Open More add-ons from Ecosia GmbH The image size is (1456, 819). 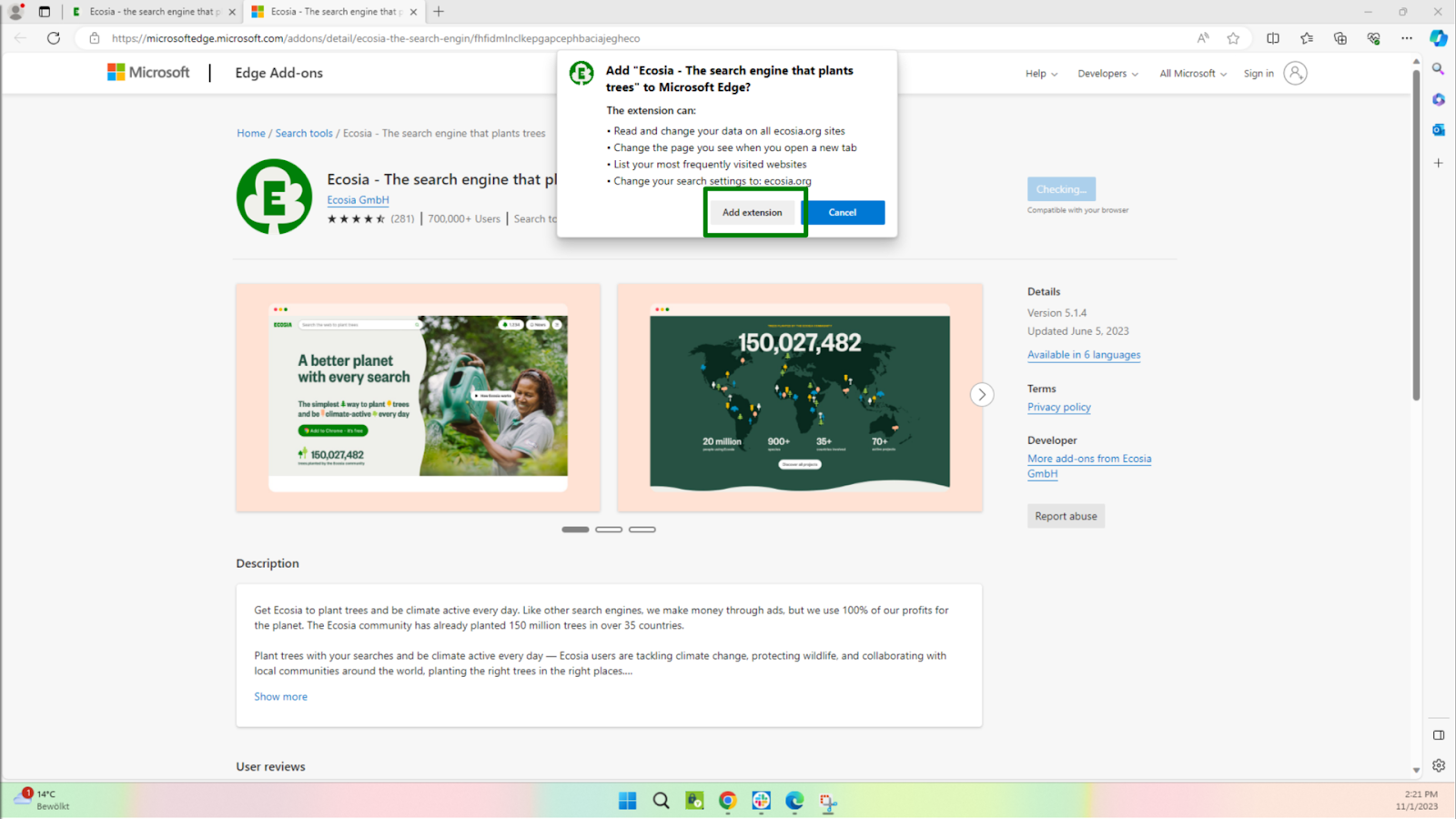coord(1089,466)
